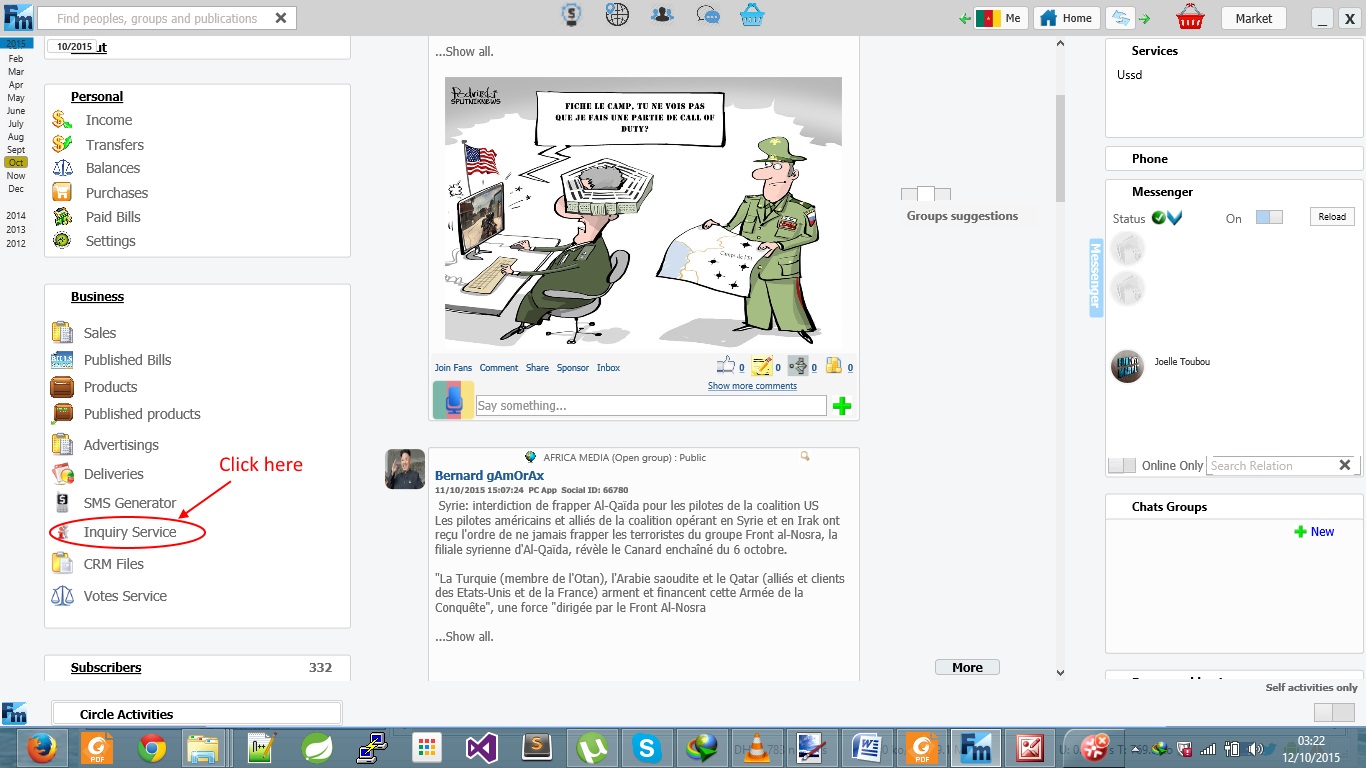Click the Votes Service scales icon
The width and height of the screenshot is (1366, 768).
point(62,596)
